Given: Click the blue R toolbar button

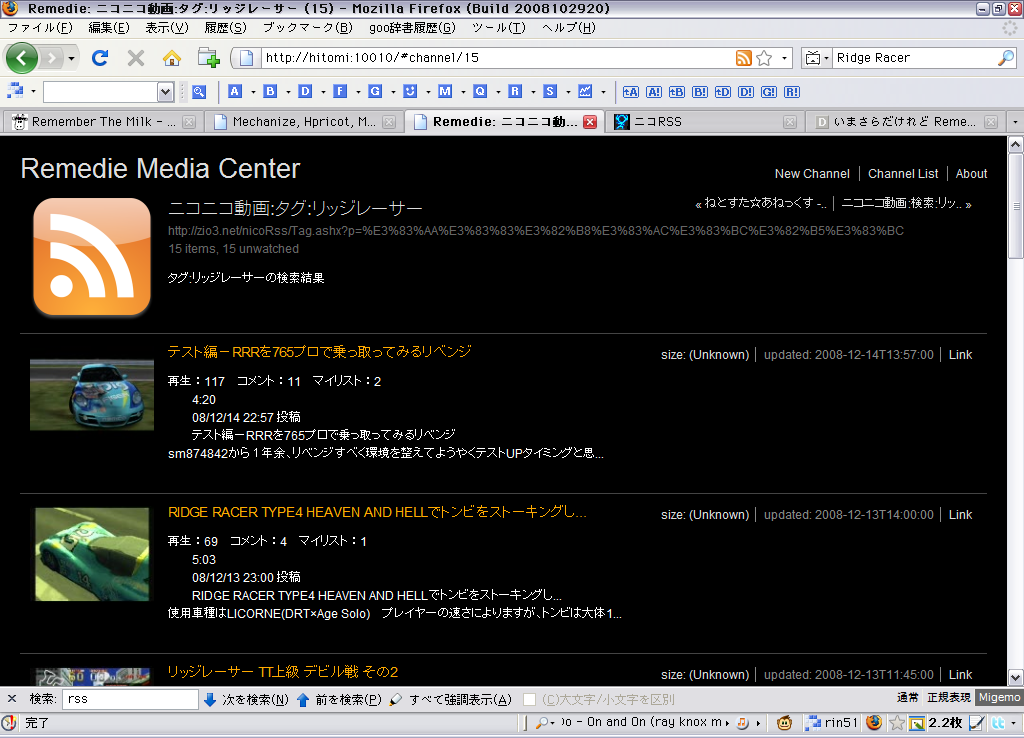Looking at the screenshot, I should click(x=515, y=91).
